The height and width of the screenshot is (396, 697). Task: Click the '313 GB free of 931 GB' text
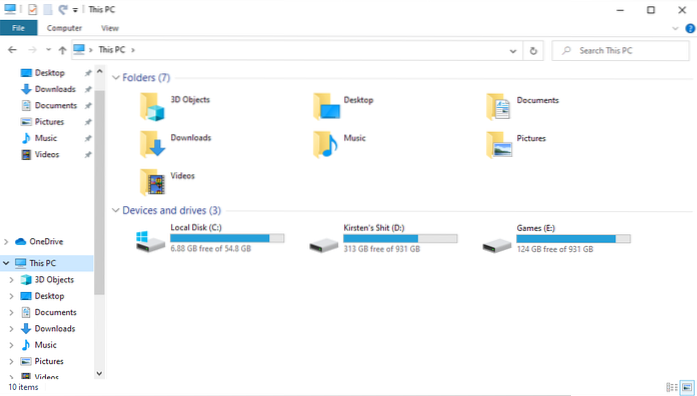tap(382, 249)
